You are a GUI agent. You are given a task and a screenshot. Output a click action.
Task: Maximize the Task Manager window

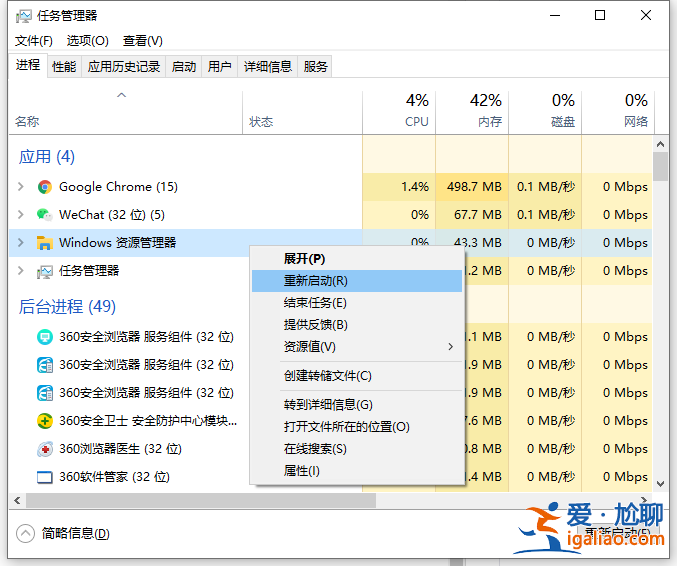point(600,16)
